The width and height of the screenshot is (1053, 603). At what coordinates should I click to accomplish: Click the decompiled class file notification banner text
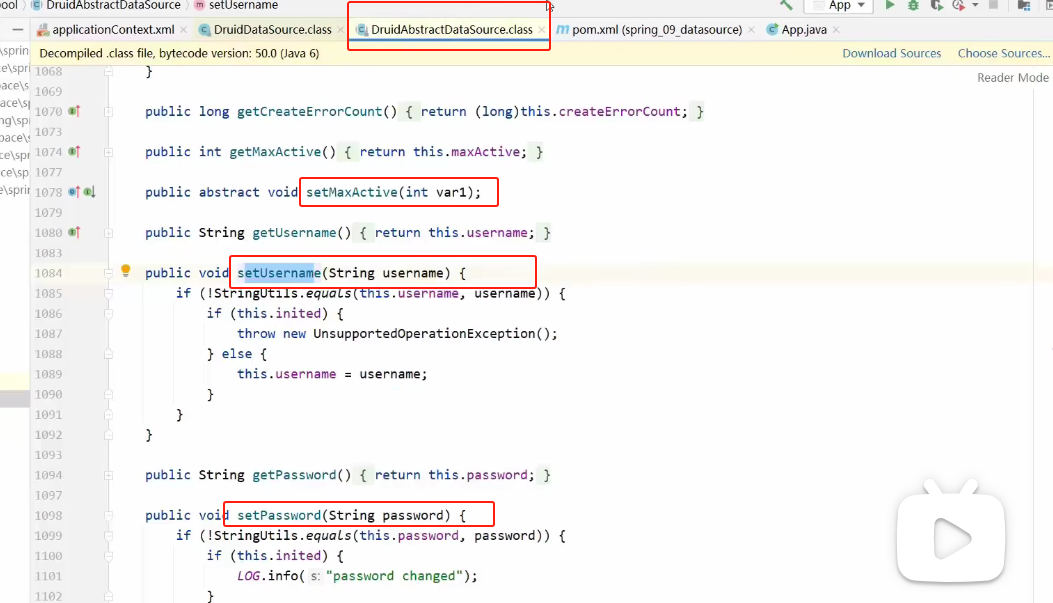[179, 53]
